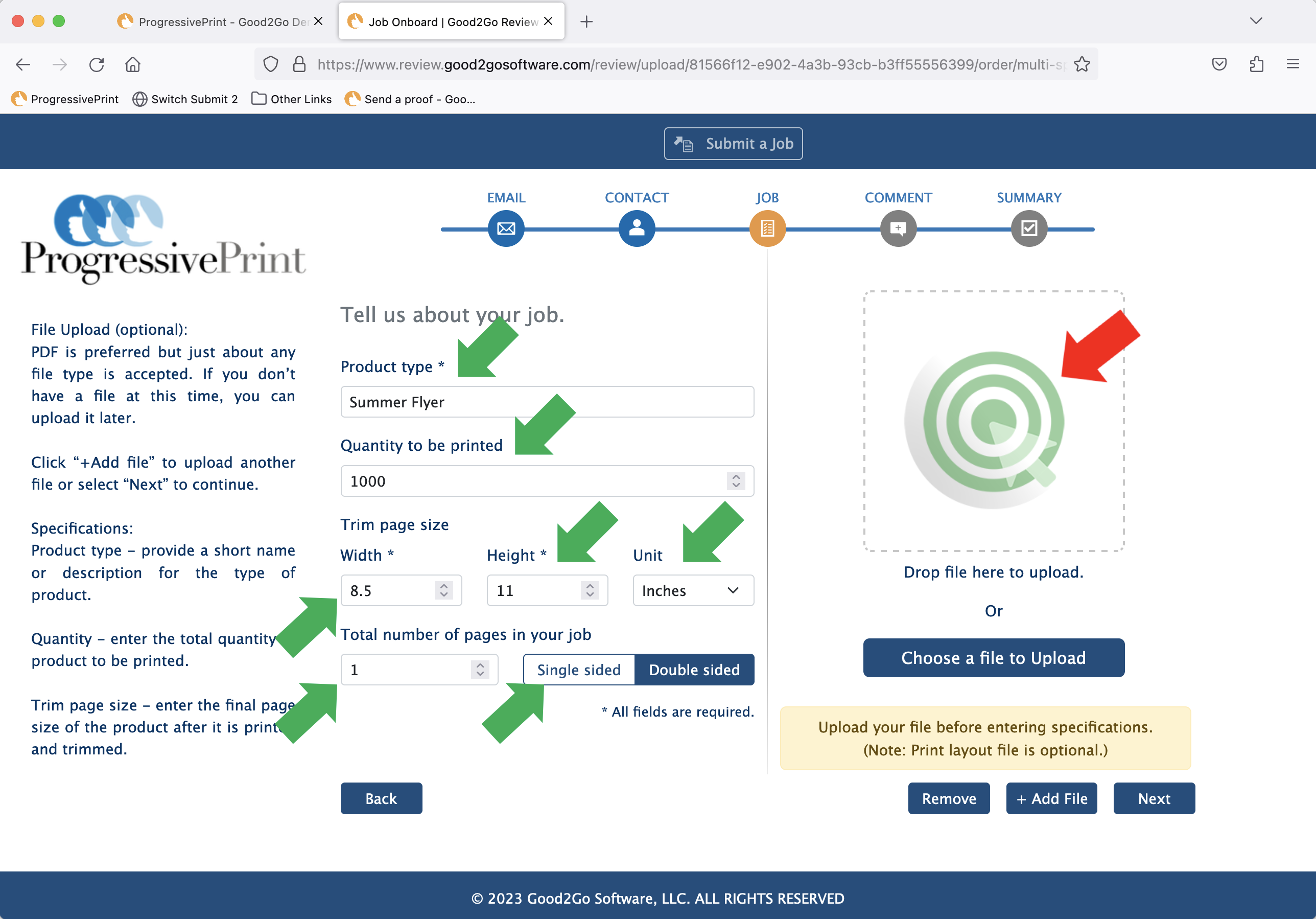Click the orange Job step icon
1316x919 pixels.
767,229
